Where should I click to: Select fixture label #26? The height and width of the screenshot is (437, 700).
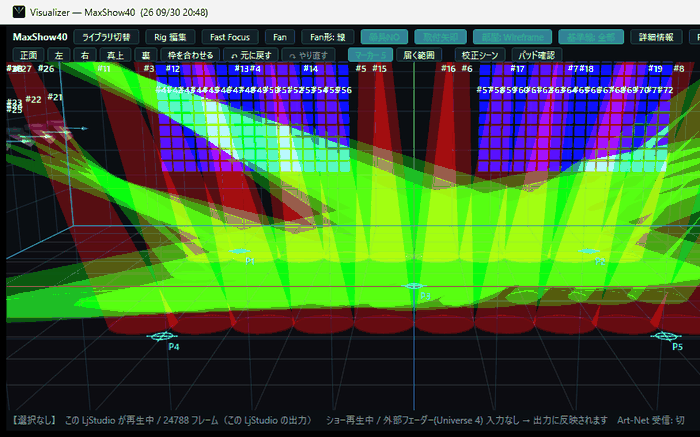pyautogui.click(x=46, y=69)
